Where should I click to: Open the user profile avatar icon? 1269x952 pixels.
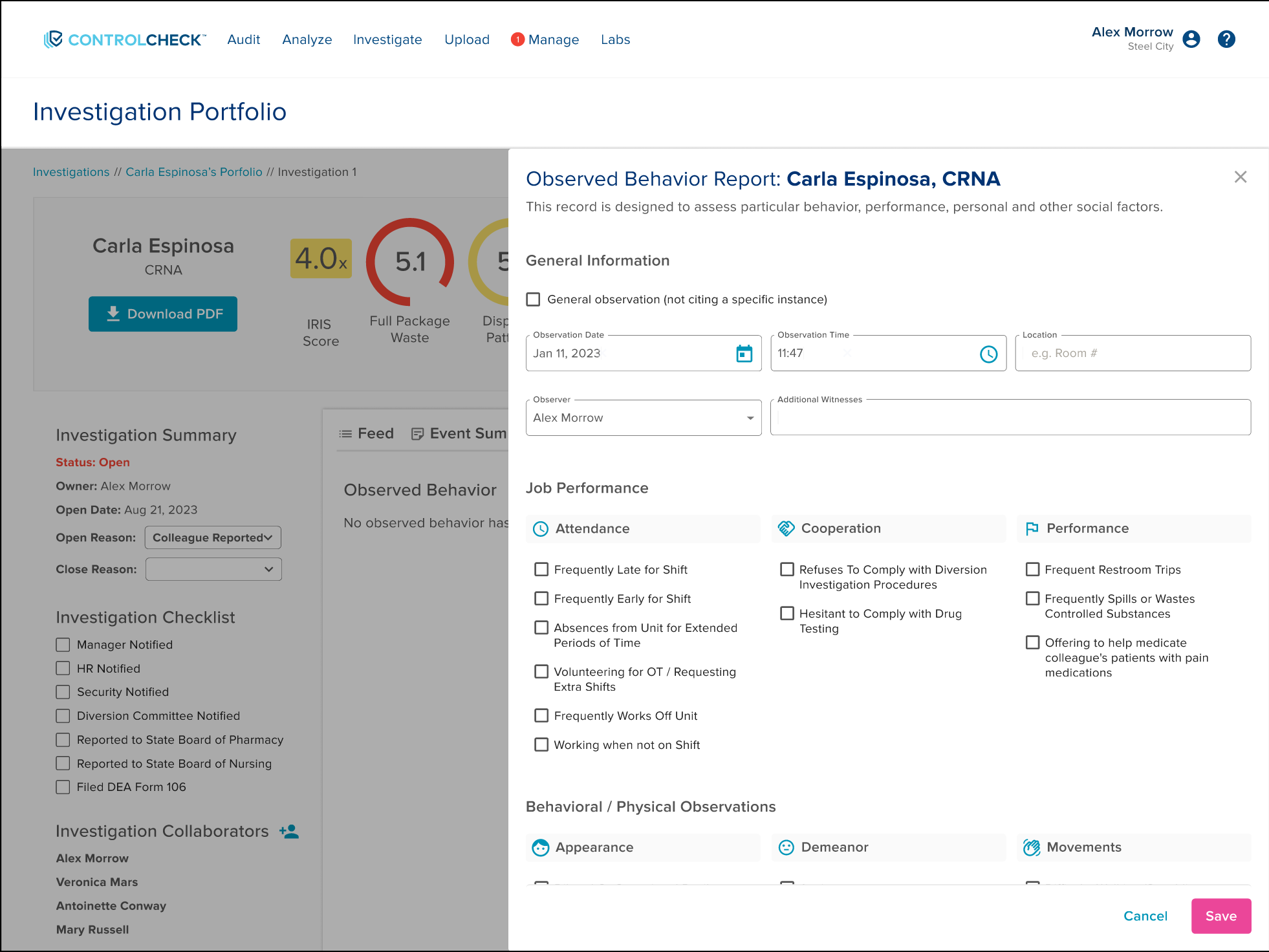tap(1191, 39)
